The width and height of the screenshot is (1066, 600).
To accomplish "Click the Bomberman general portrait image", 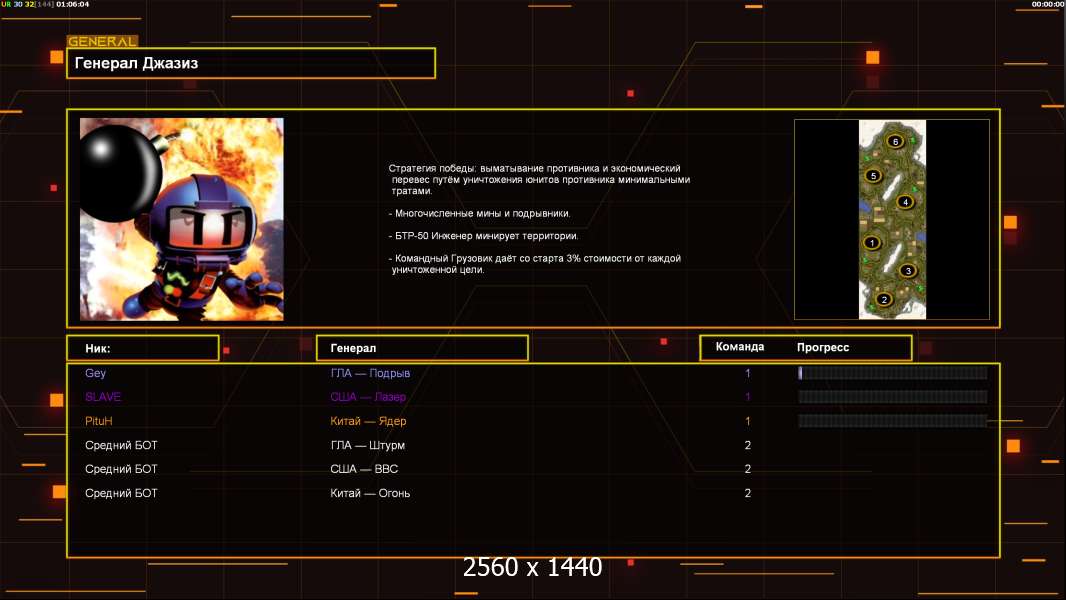I will [182, 219].
